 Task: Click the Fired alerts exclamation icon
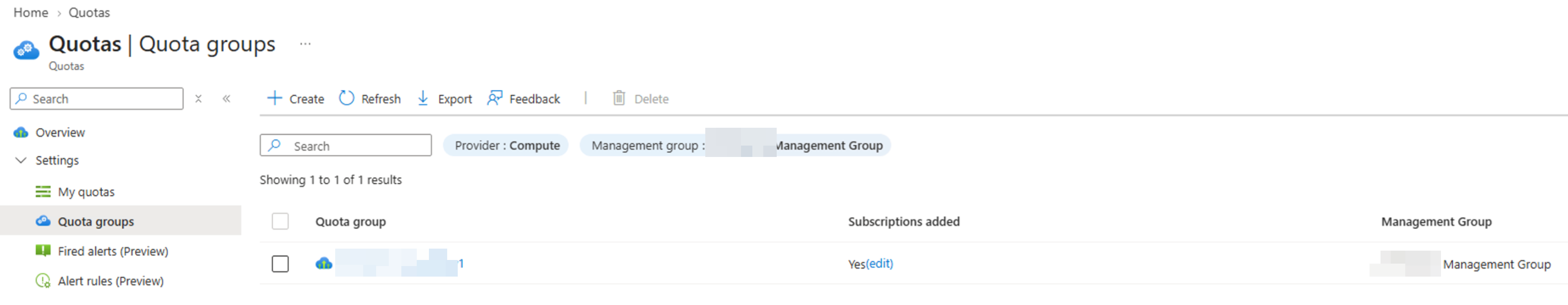click(x=43, y=251)
